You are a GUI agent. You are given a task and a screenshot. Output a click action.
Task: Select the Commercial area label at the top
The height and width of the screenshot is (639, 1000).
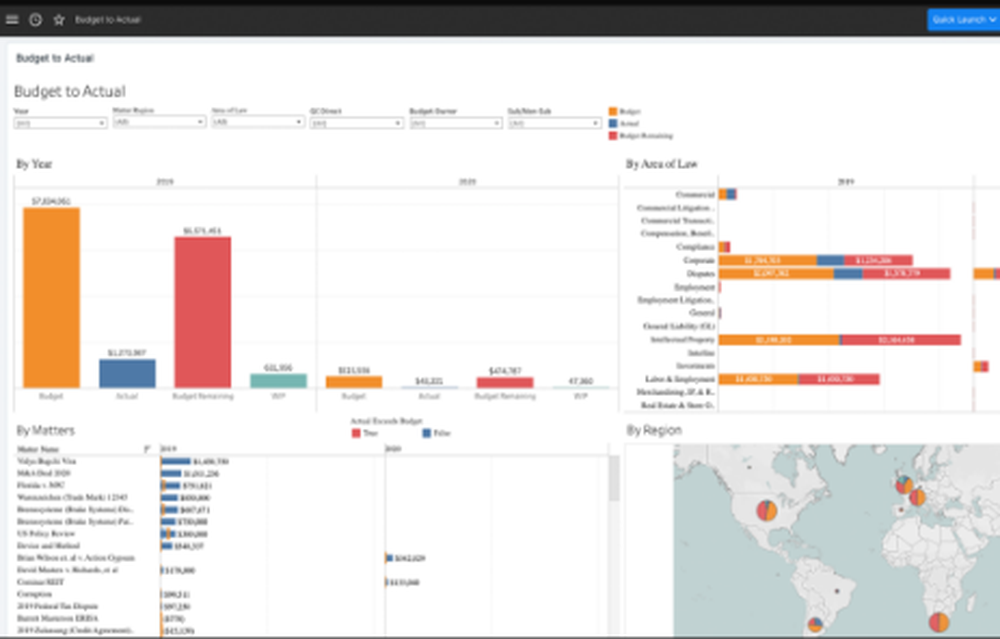pos(695,194)
